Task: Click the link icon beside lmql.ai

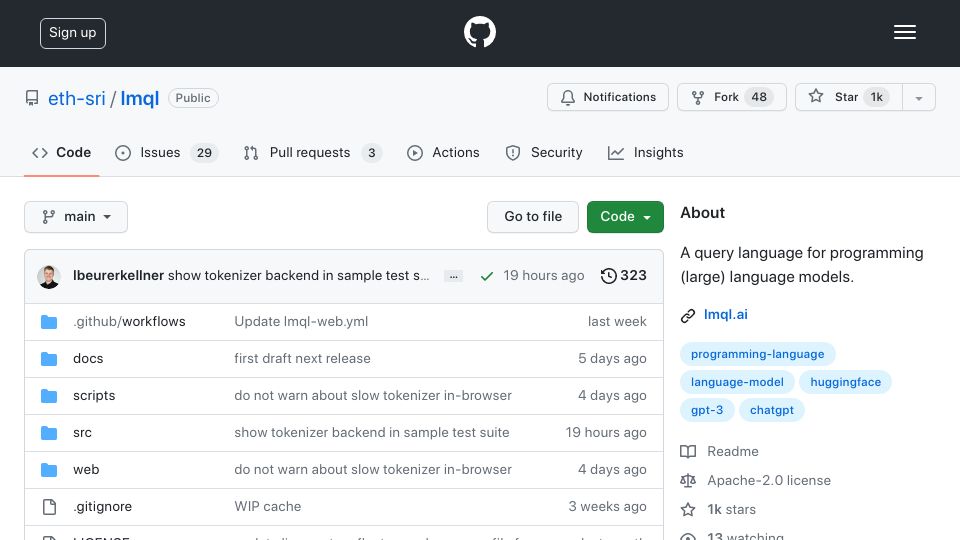Action: pyautogui.click(x=688, y=315)
